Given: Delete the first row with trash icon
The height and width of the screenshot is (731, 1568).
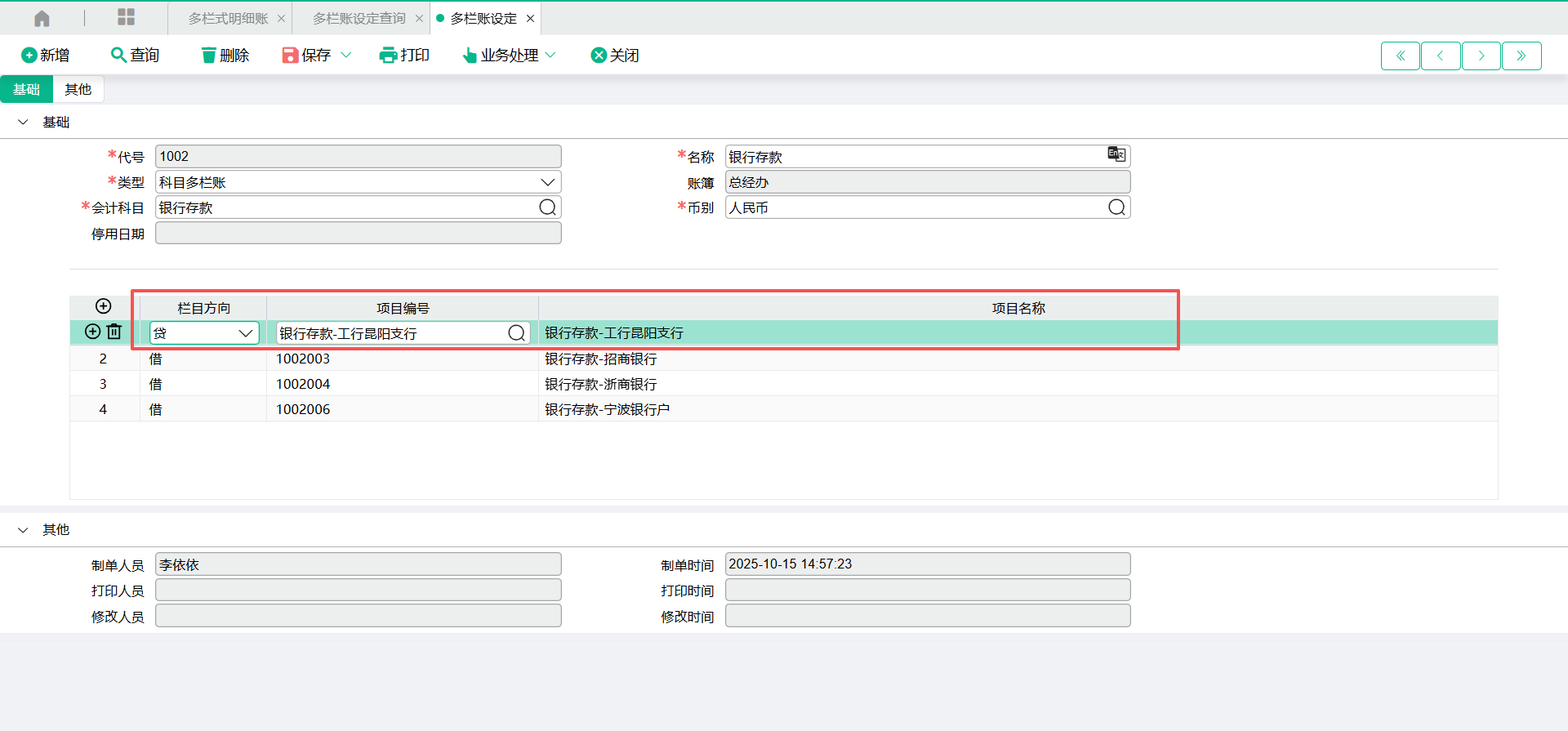Looking at the screenshot, I should (114, 332).
